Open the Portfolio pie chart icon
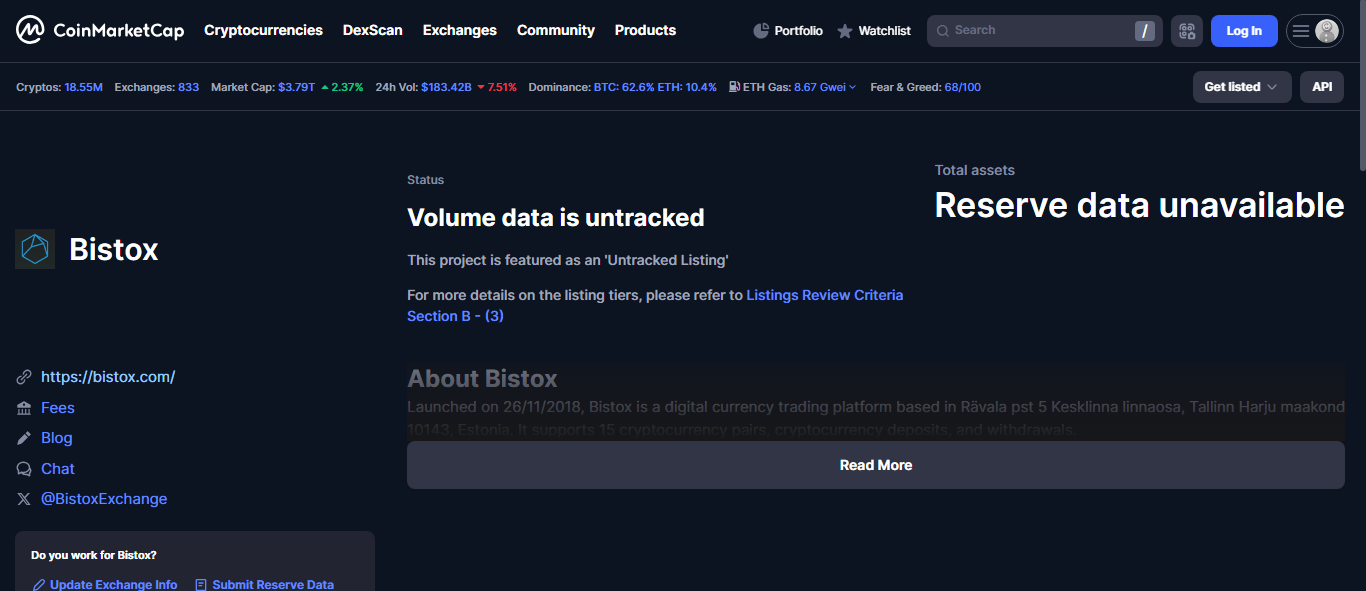The height and width of the screenshot is (591, 1366). click(x=761, y=31)
